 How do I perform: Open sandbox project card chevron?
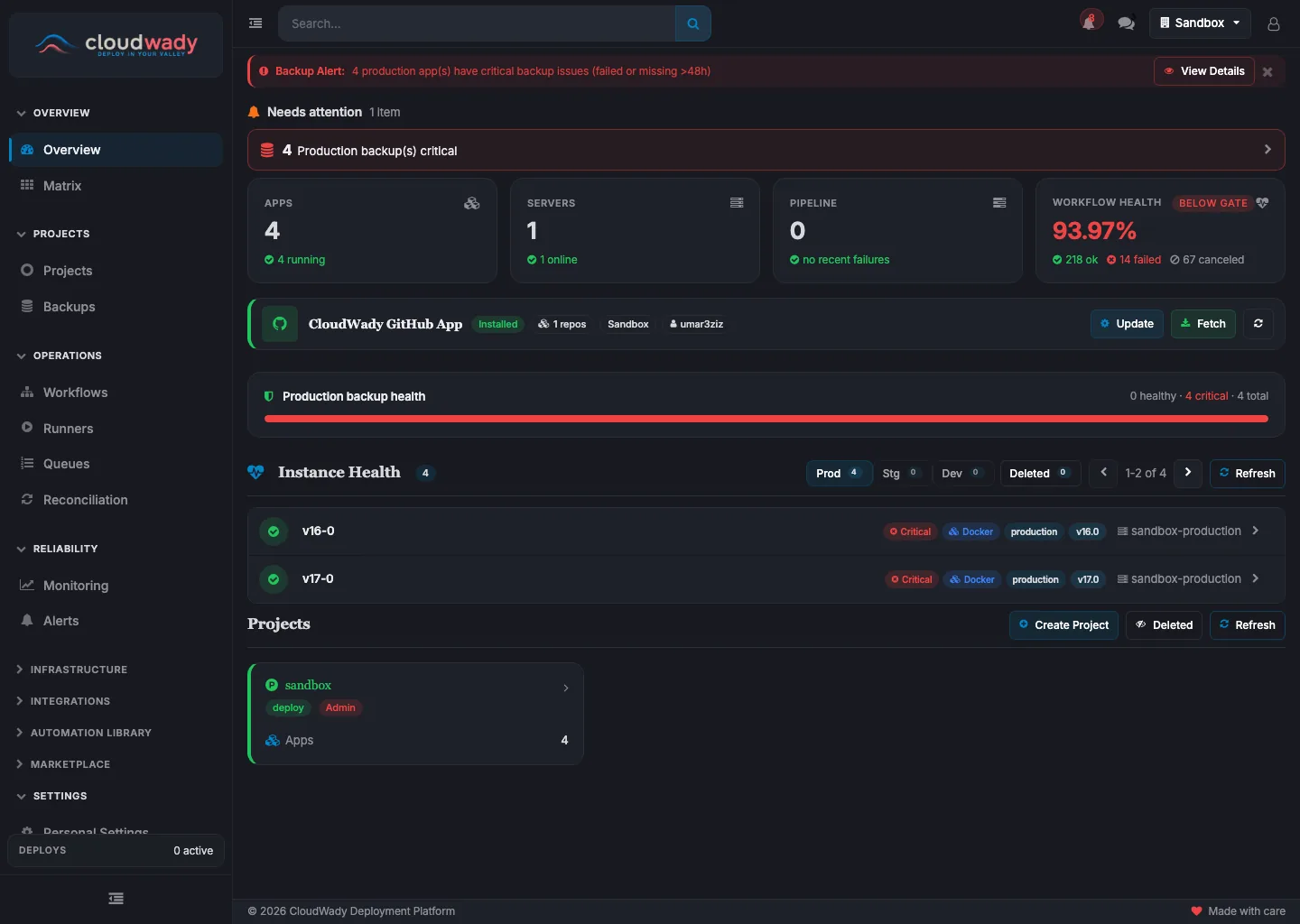click(x=566, y=688)
